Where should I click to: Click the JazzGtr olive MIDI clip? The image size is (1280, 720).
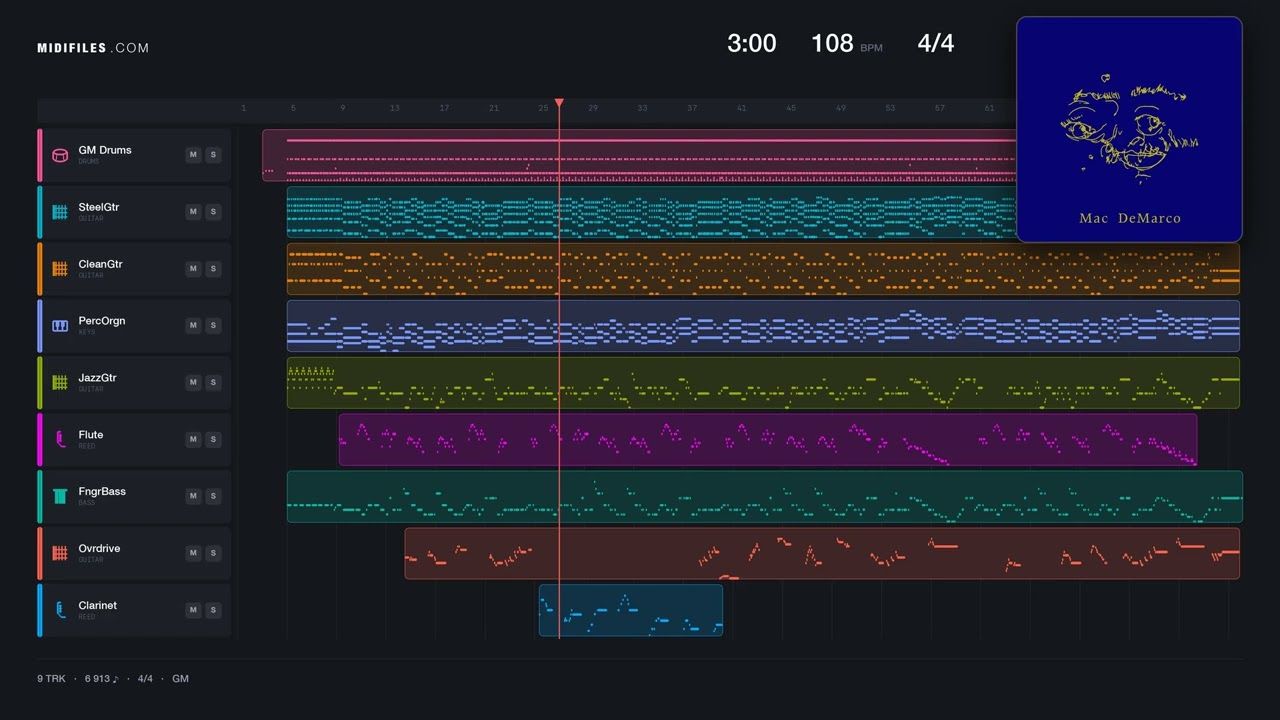pyautogui.click(x=763, y=383)
